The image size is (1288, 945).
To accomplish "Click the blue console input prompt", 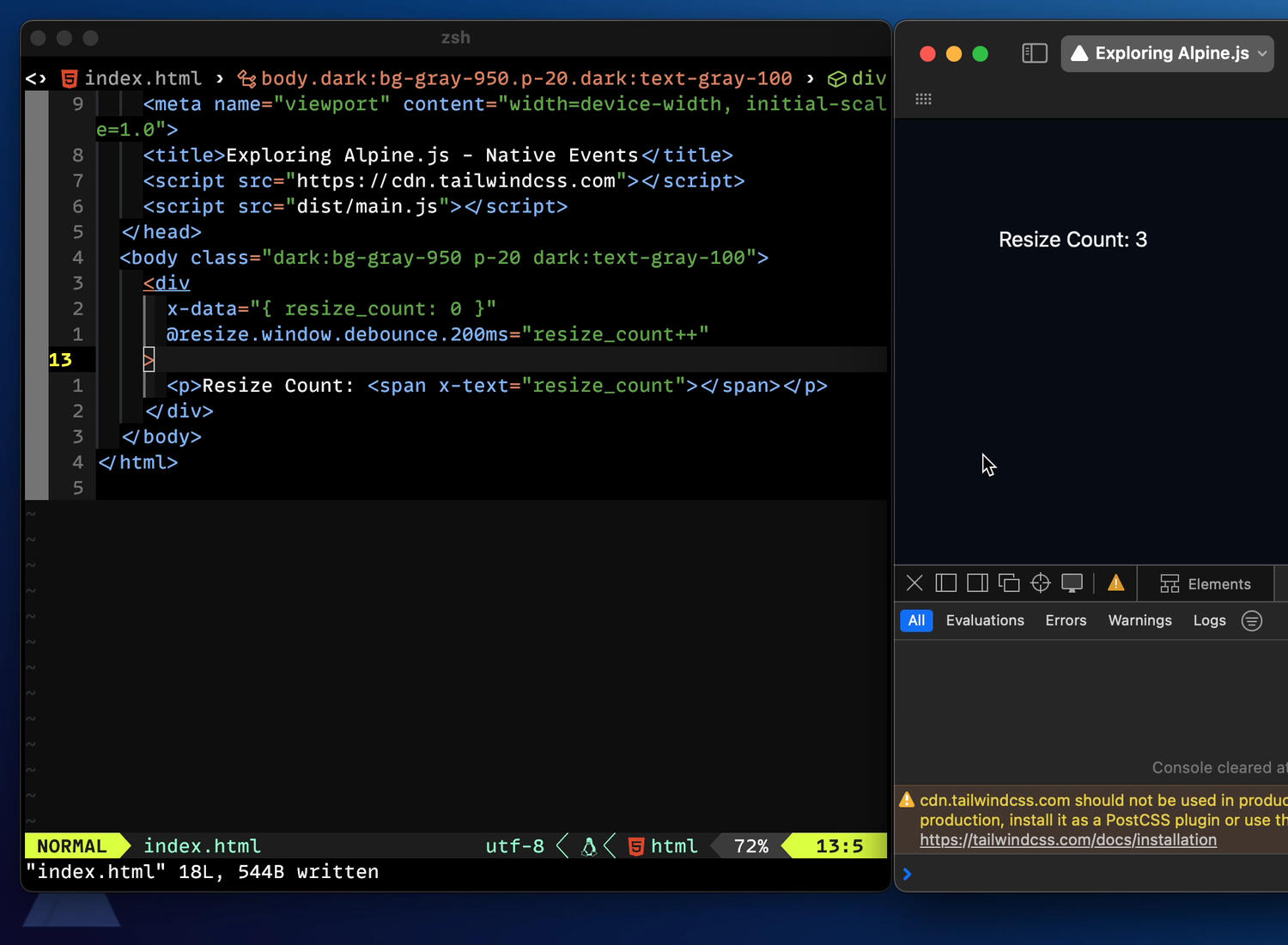I will (x=908, y=874).
